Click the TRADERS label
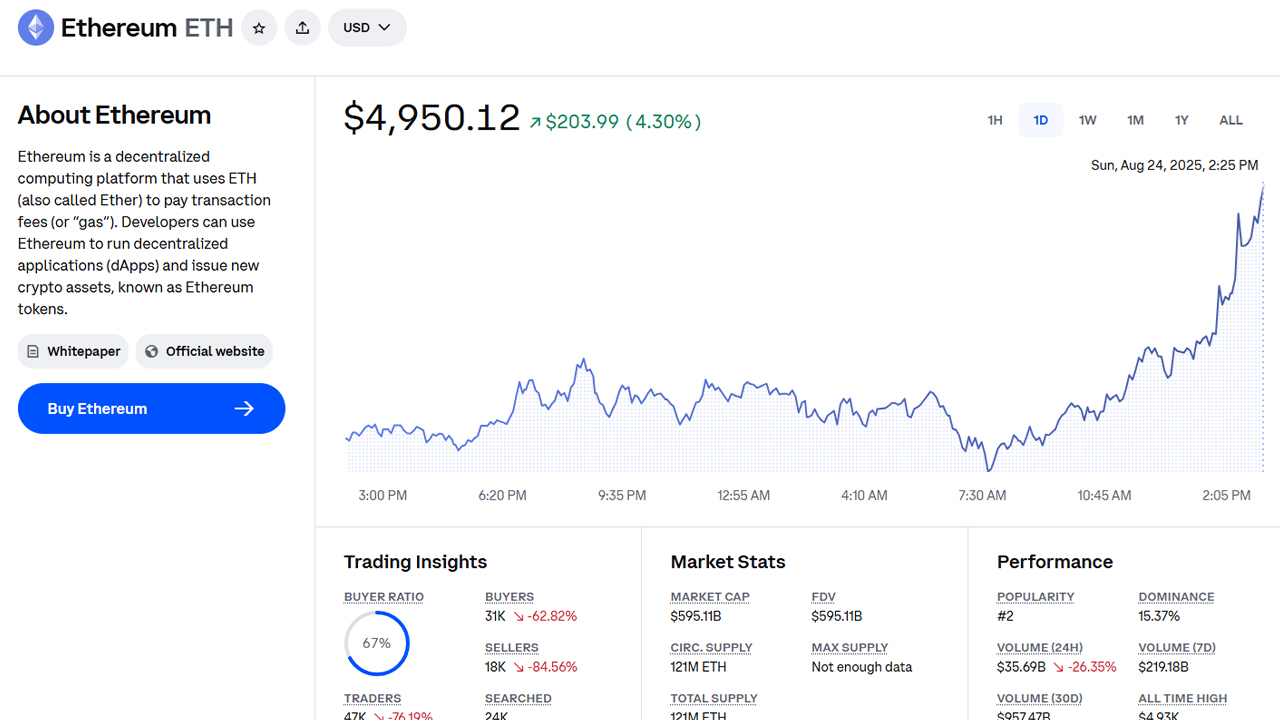Viewport: 1280px width, 720px height. click(x=373, y=699)
